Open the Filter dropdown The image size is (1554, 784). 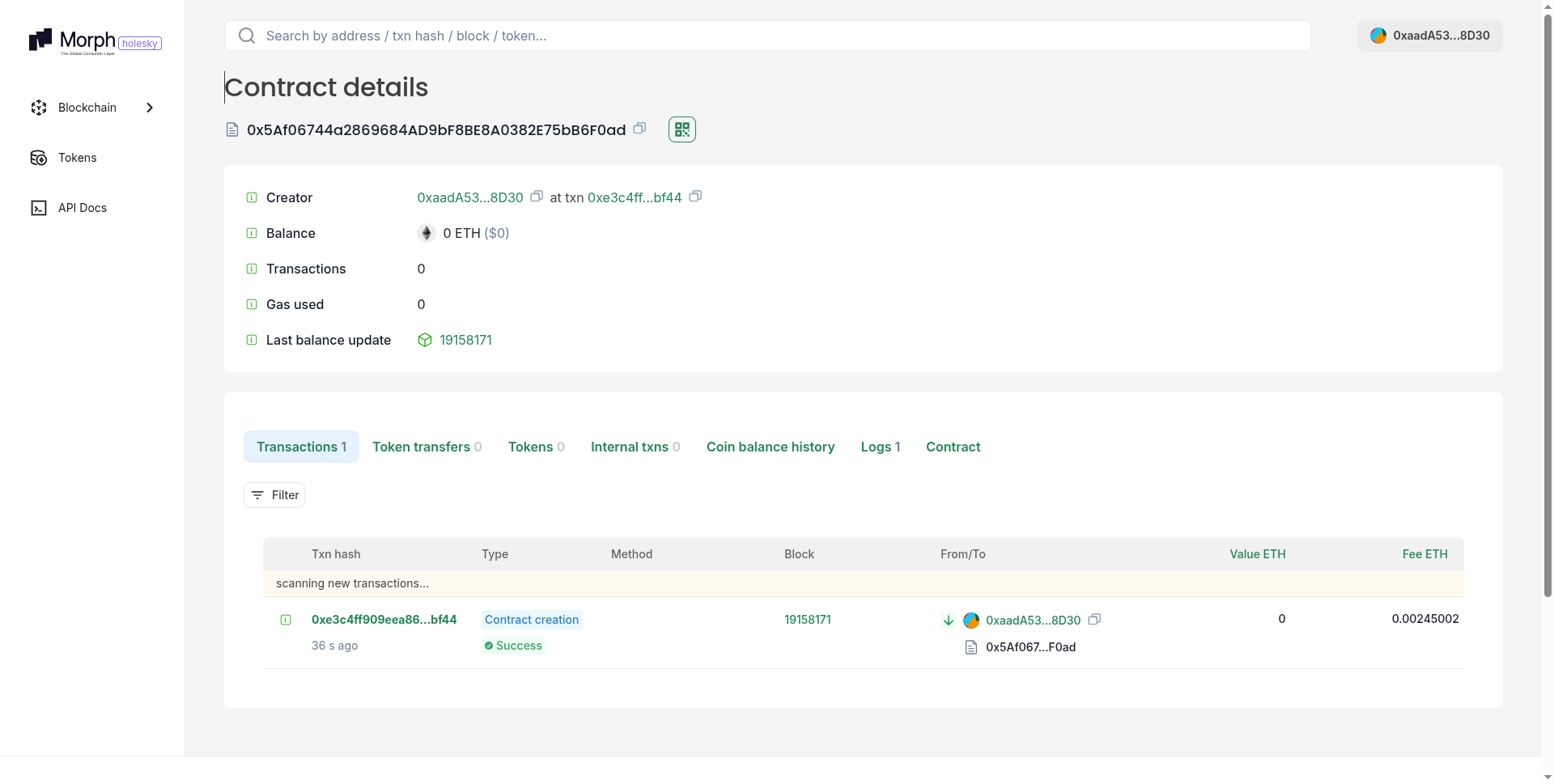(x=274, y=495)
